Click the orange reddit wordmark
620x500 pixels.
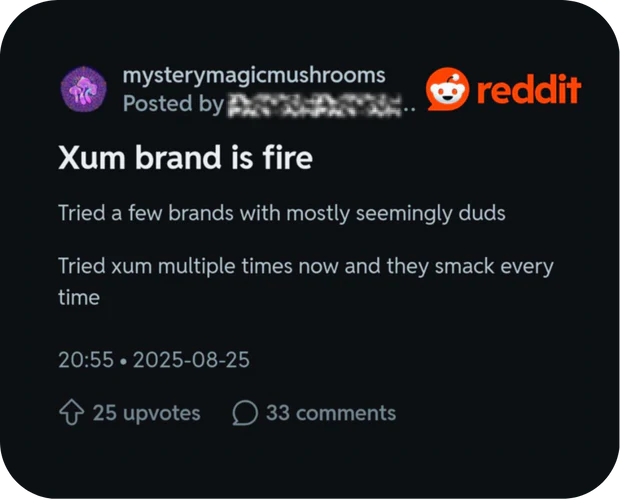pyautogui.click(x=529, y=89)
